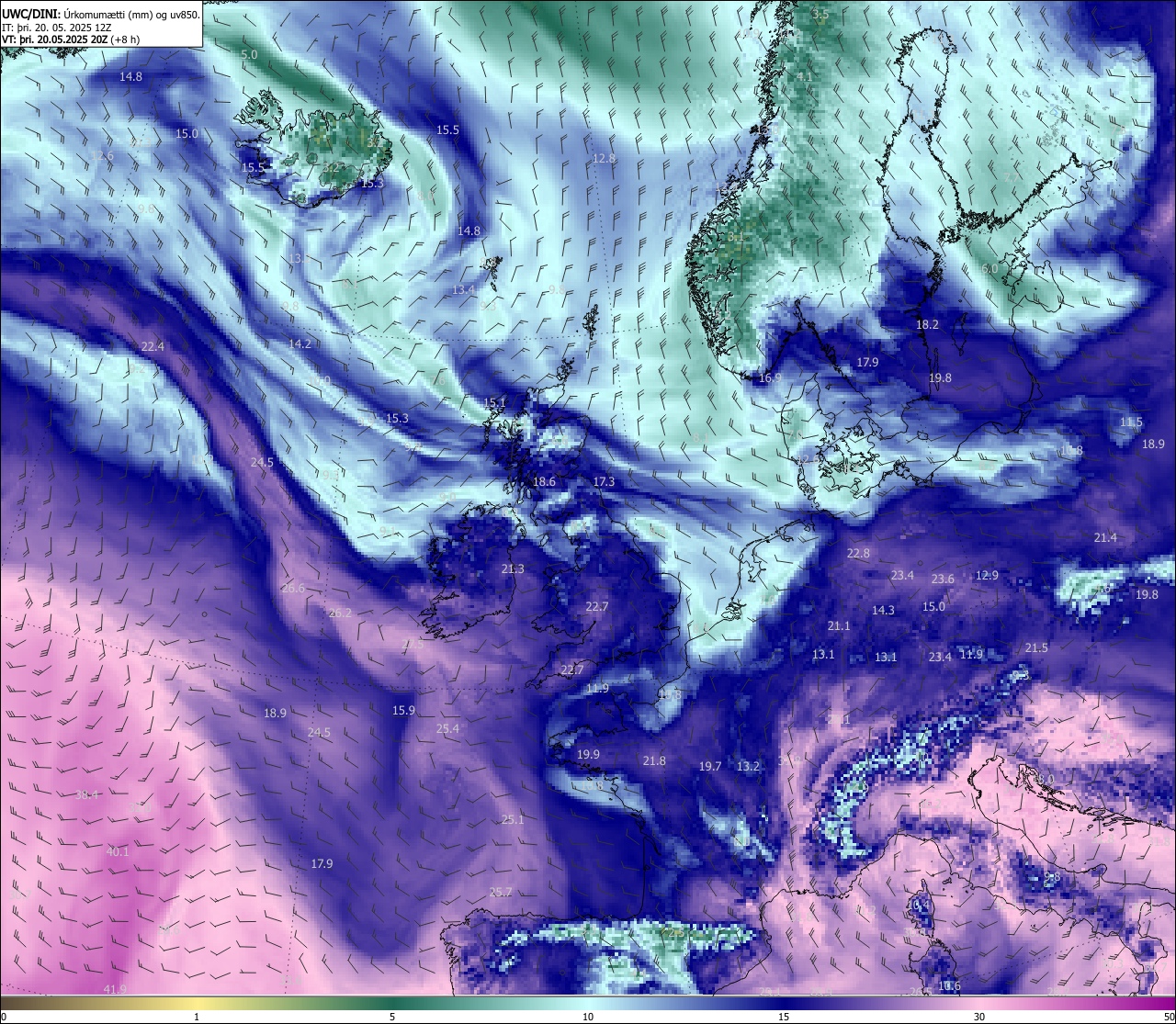Screen dimensions: 1176x1024
Task: Click the 21.1 value label
Action: pos(838,625)
